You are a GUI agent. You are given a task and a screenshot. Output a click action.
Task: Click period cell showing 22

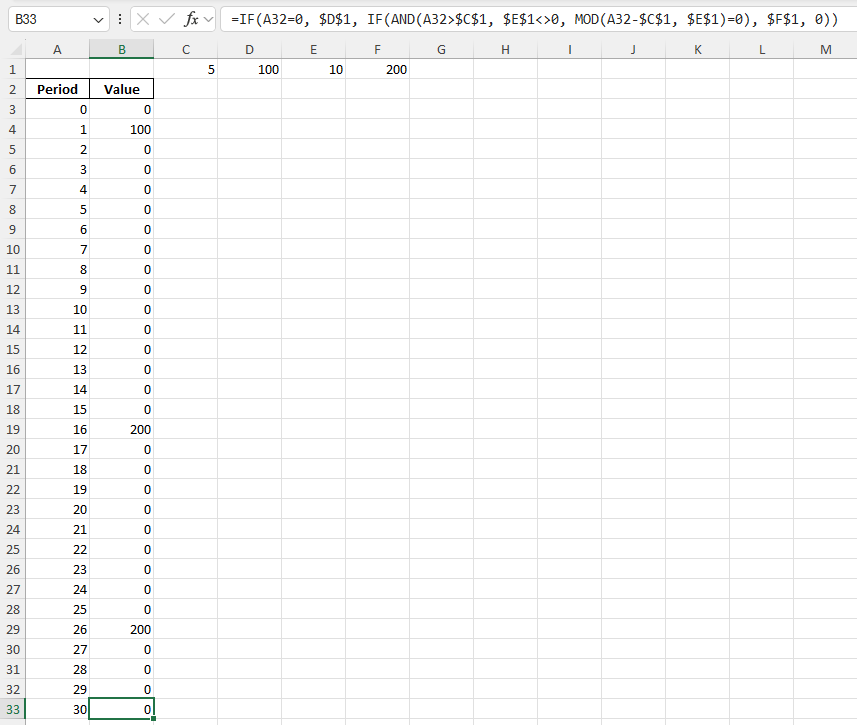57,549
